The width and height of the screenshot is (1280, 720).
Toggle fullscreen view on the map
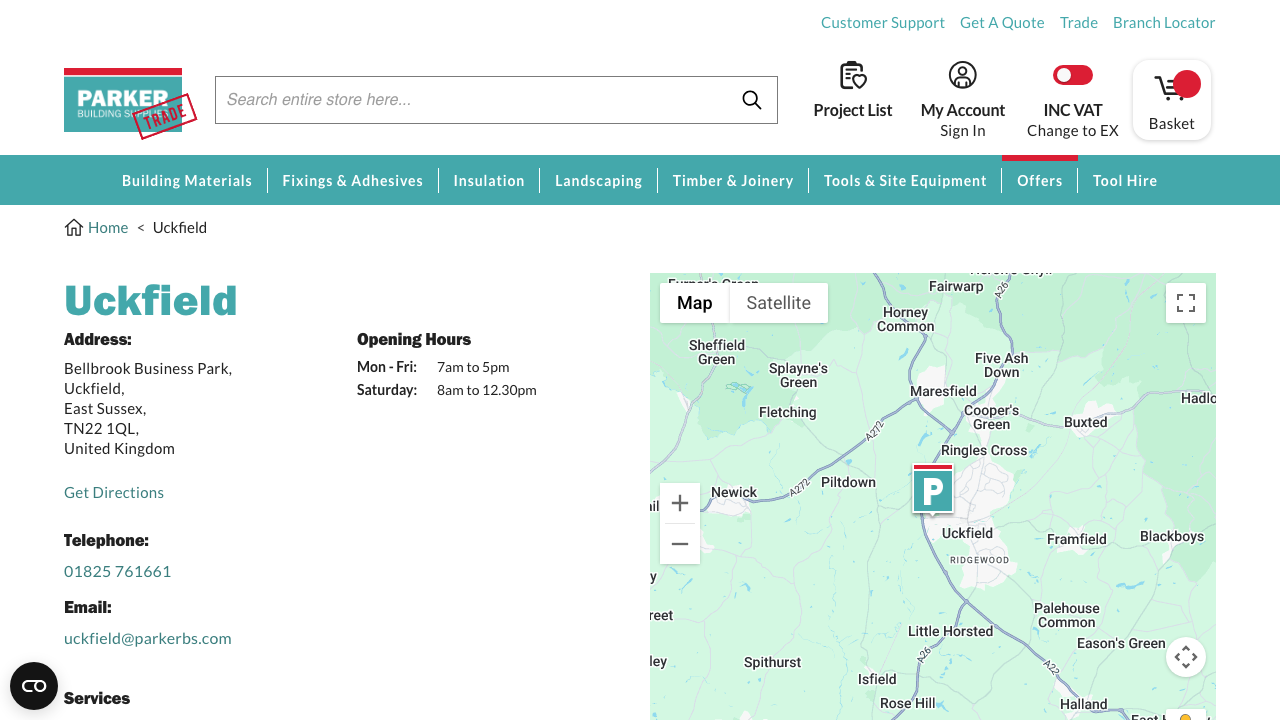(x=1185, y=303)
